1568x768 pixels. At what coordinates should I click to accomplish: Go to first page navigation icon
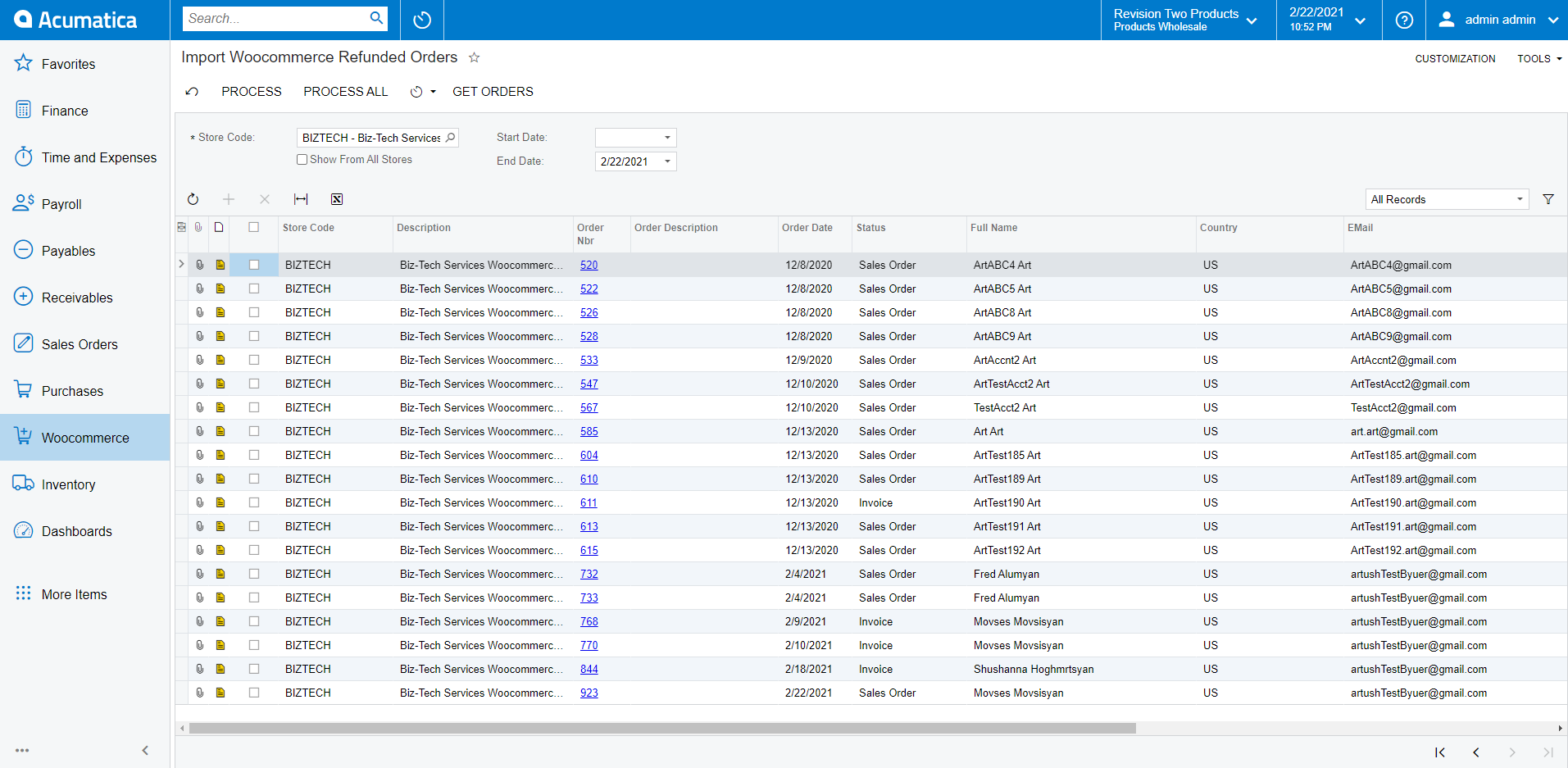(x=1440, y=752)
